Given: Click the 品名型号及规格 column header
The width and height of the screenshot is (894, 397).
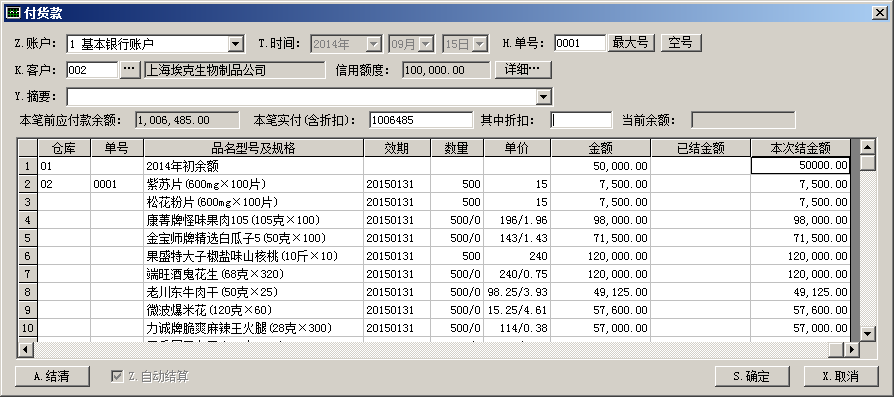Looking at the screenshot, I should pos(254,148).
